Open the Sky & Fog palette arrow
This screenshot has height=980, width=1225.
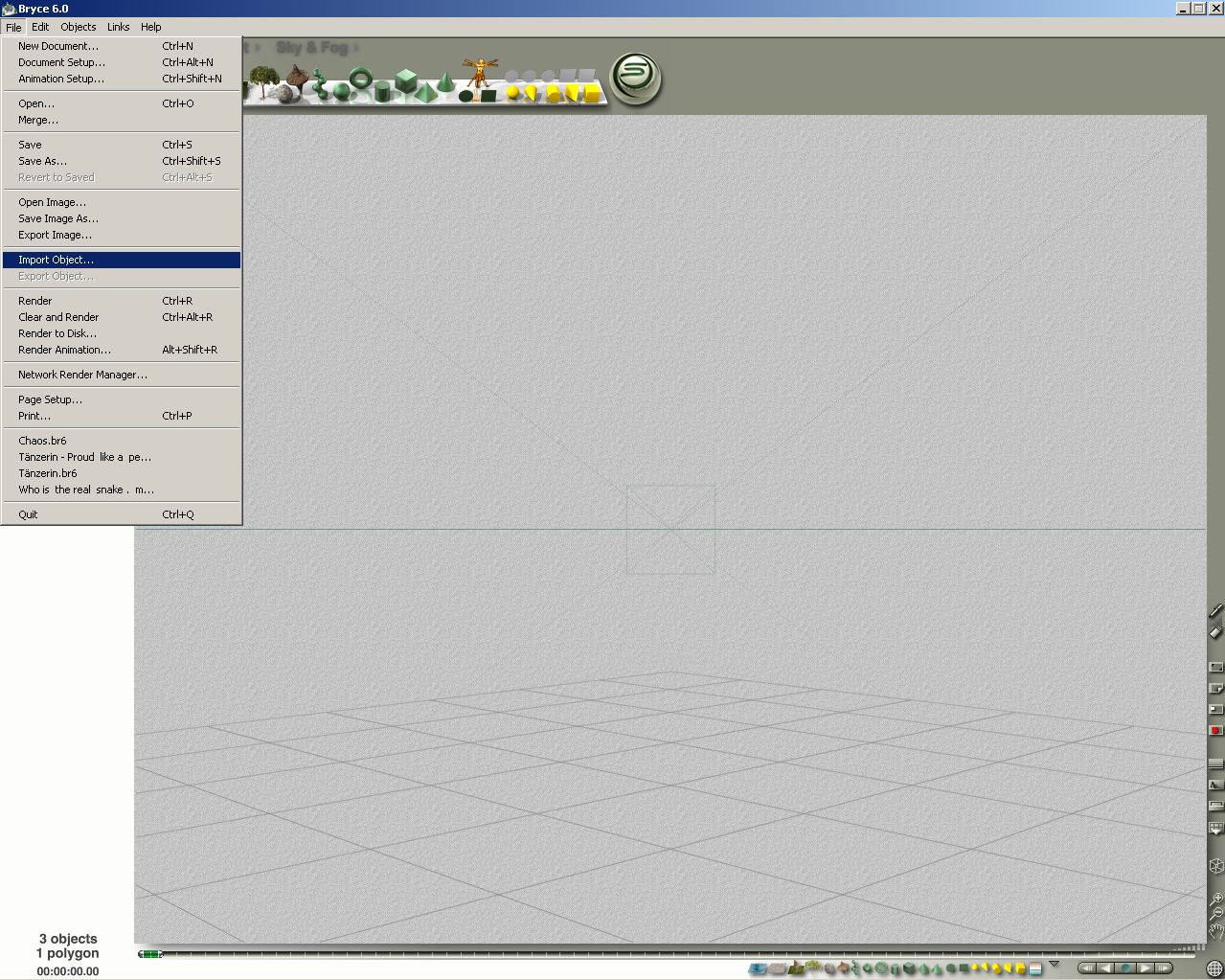point(356,47)
